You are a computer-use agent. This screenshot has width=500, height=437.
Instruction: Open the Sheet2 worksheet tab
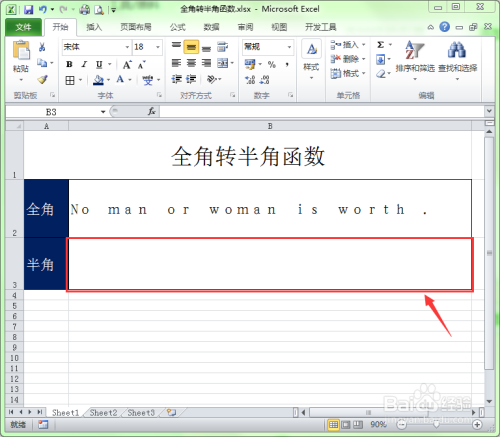[x=103, y=413]
